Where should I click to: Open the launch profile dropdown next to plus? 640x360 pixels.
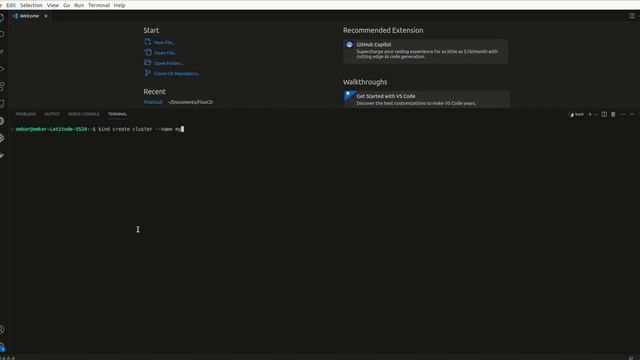(596, 114)
